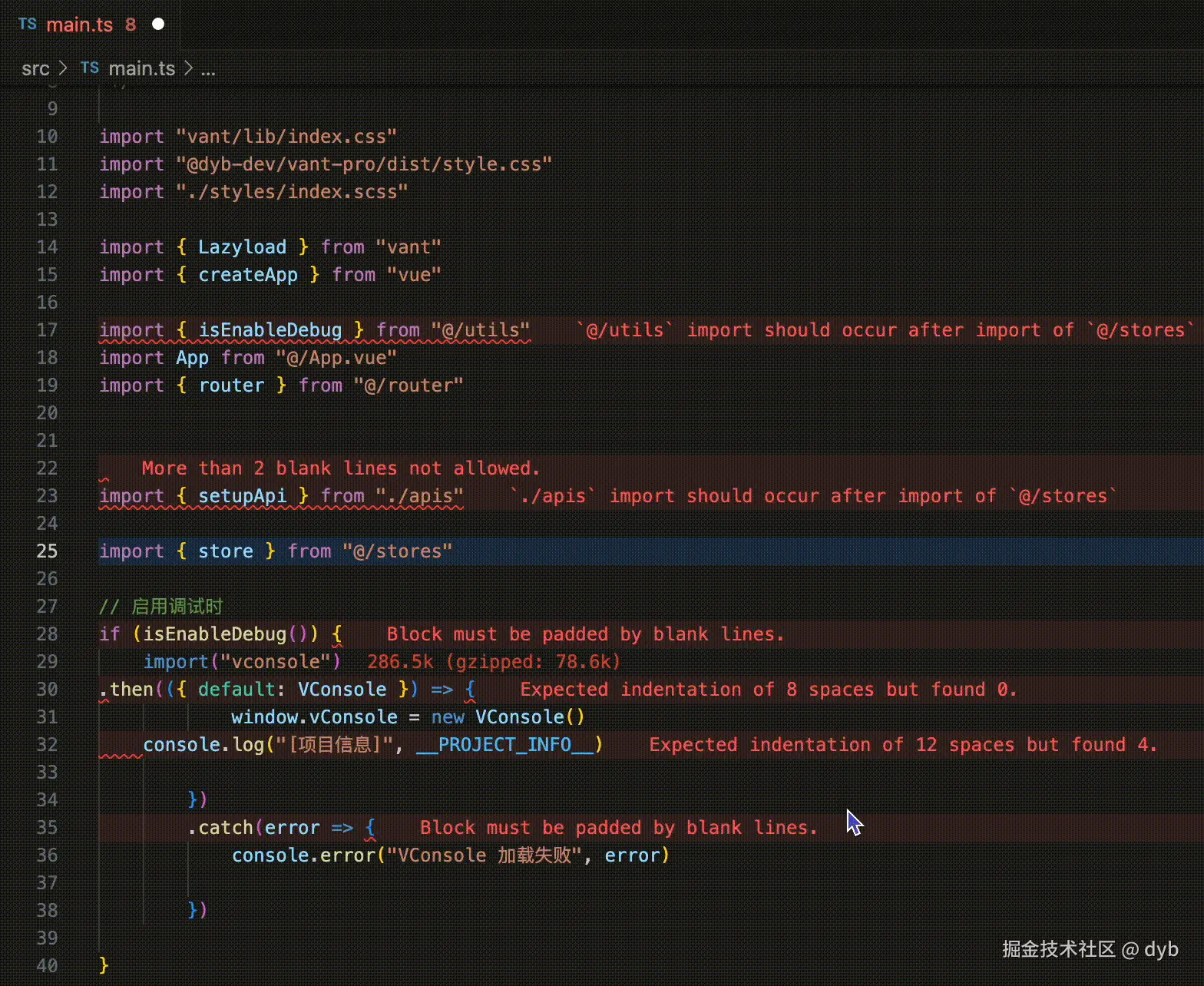Click the "./styles/index.scss" import string
Image resolution: width=1204 pixels, height=986 pixels.
click(x=292, y=192)
